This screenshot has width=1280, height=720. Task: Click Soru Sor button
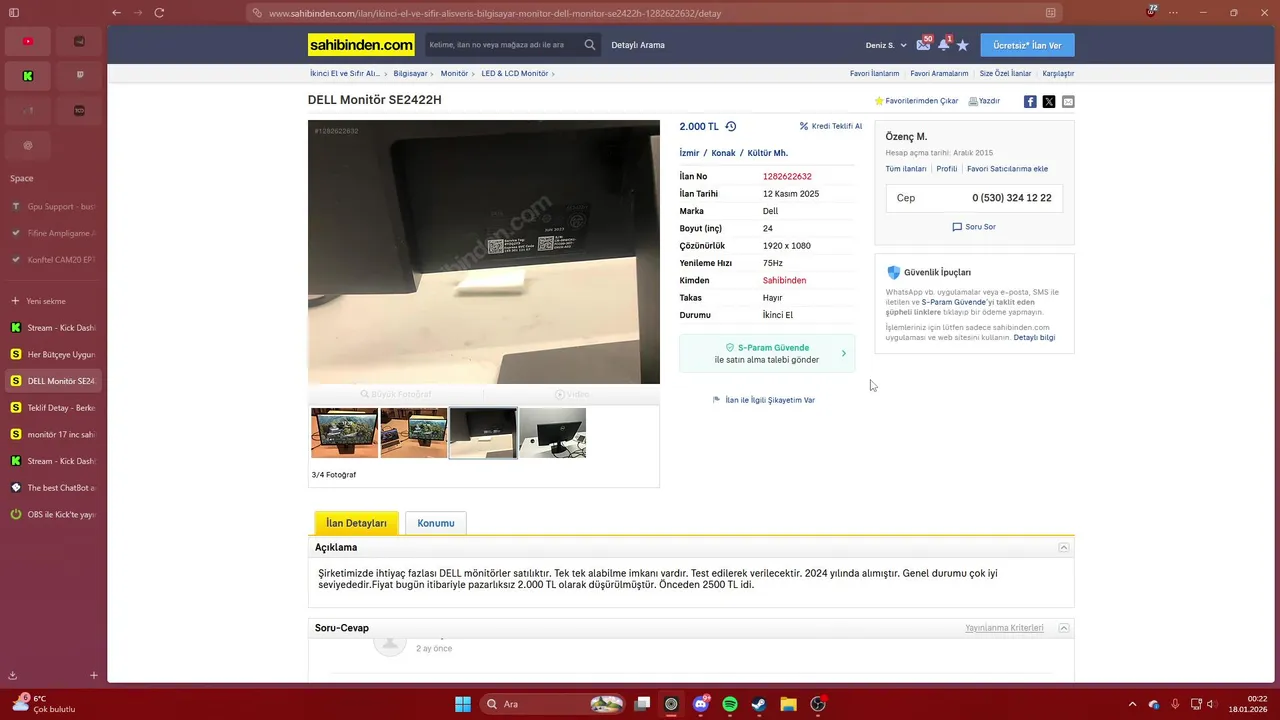pos(974,227)
